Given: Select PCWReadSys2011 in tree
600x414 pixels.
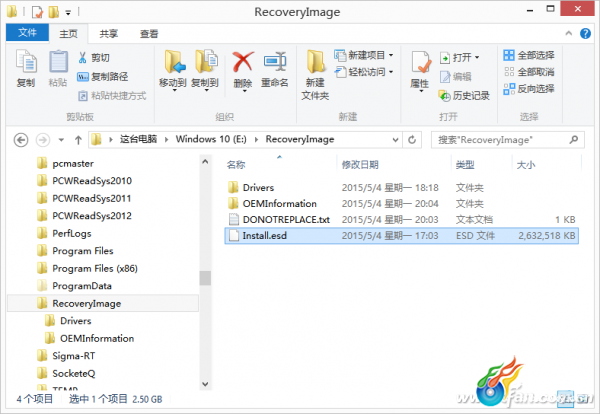Looking at the screenshot, I should tap(84, 198).
